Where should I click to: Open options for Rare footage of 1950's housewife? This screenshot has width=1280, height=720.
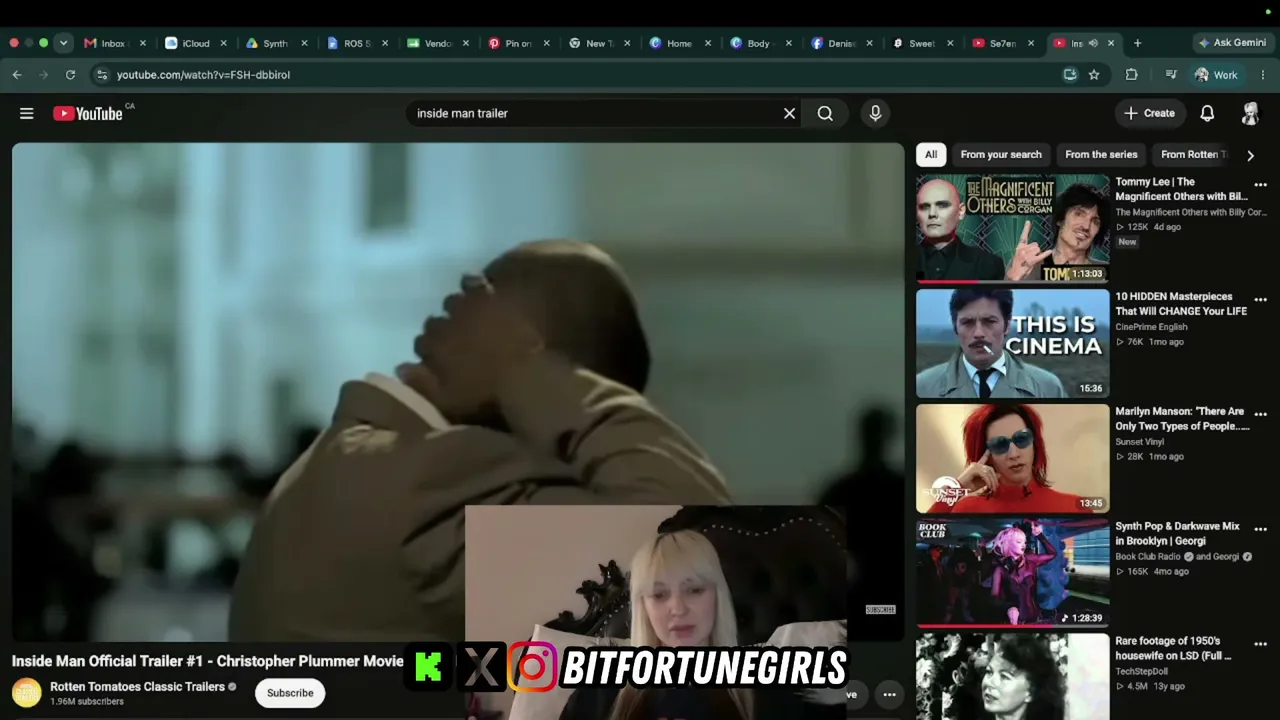pyautogui.click(x=1260, y=644)
